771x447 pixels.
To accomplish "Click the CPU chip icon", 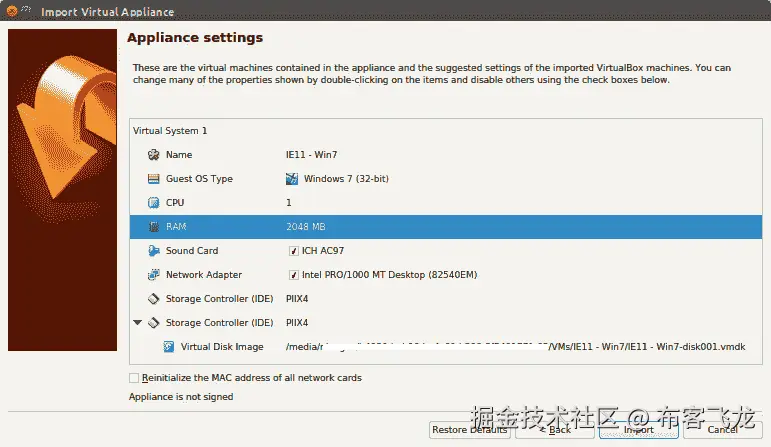I will tap(153, 203).
